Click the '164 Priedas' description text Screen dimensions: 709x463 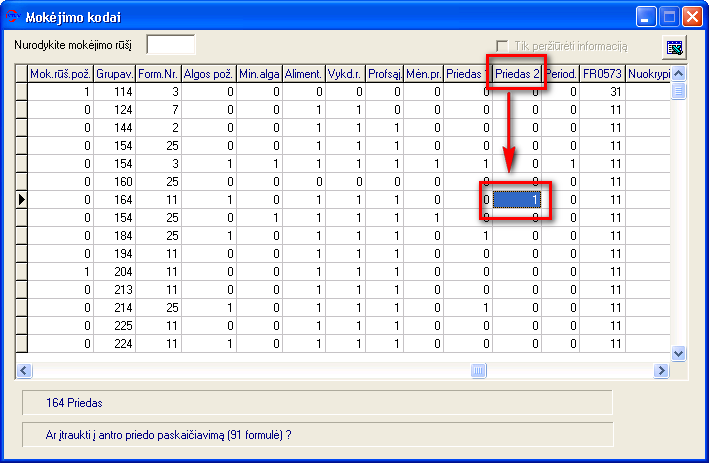click(x=74, y=403)
